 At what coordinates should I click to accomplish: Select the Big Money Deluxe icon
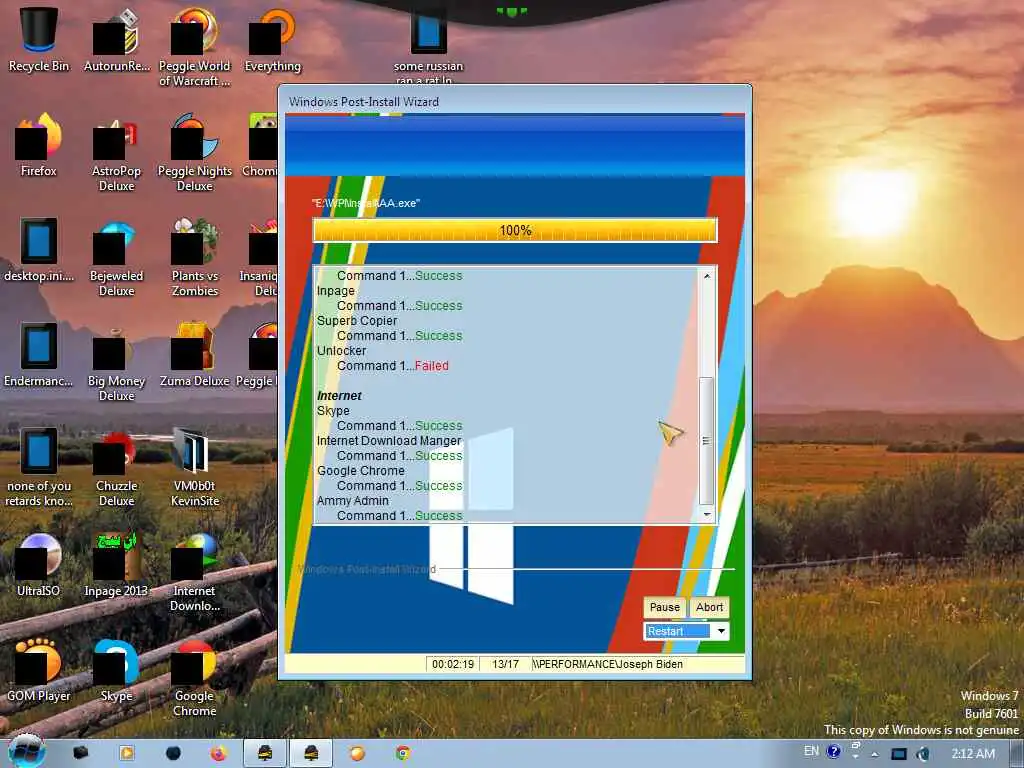pyautogui.click(x=116, y=362)
